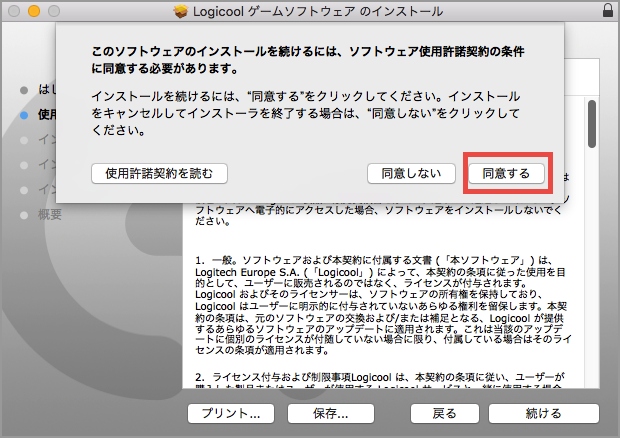Click the 続ける (Continue) button
Screen dimensions: 620x438
pos(544,413)
